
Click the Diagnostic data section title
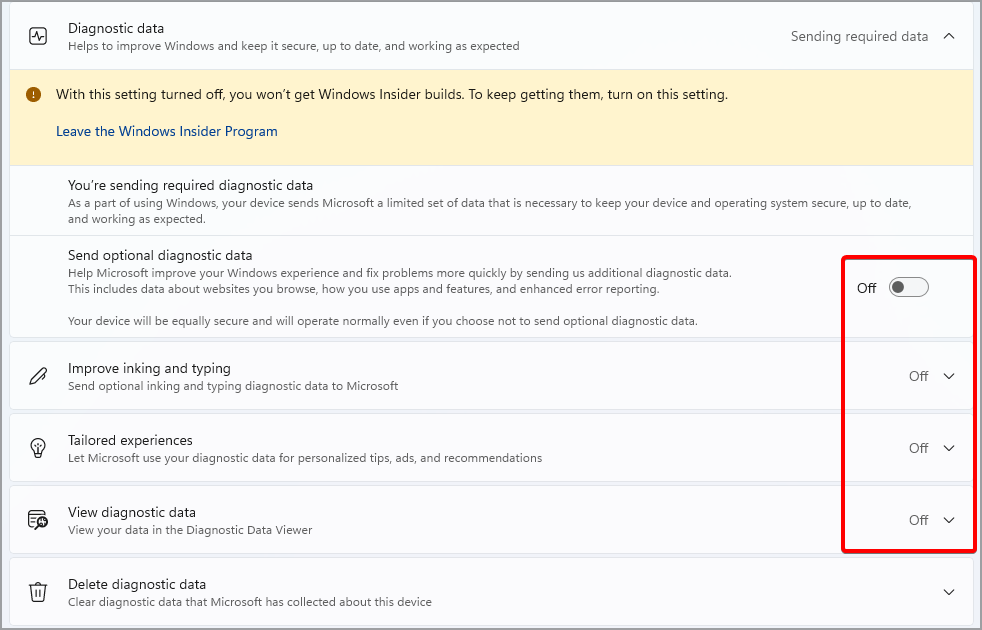(x=116, y=28)
